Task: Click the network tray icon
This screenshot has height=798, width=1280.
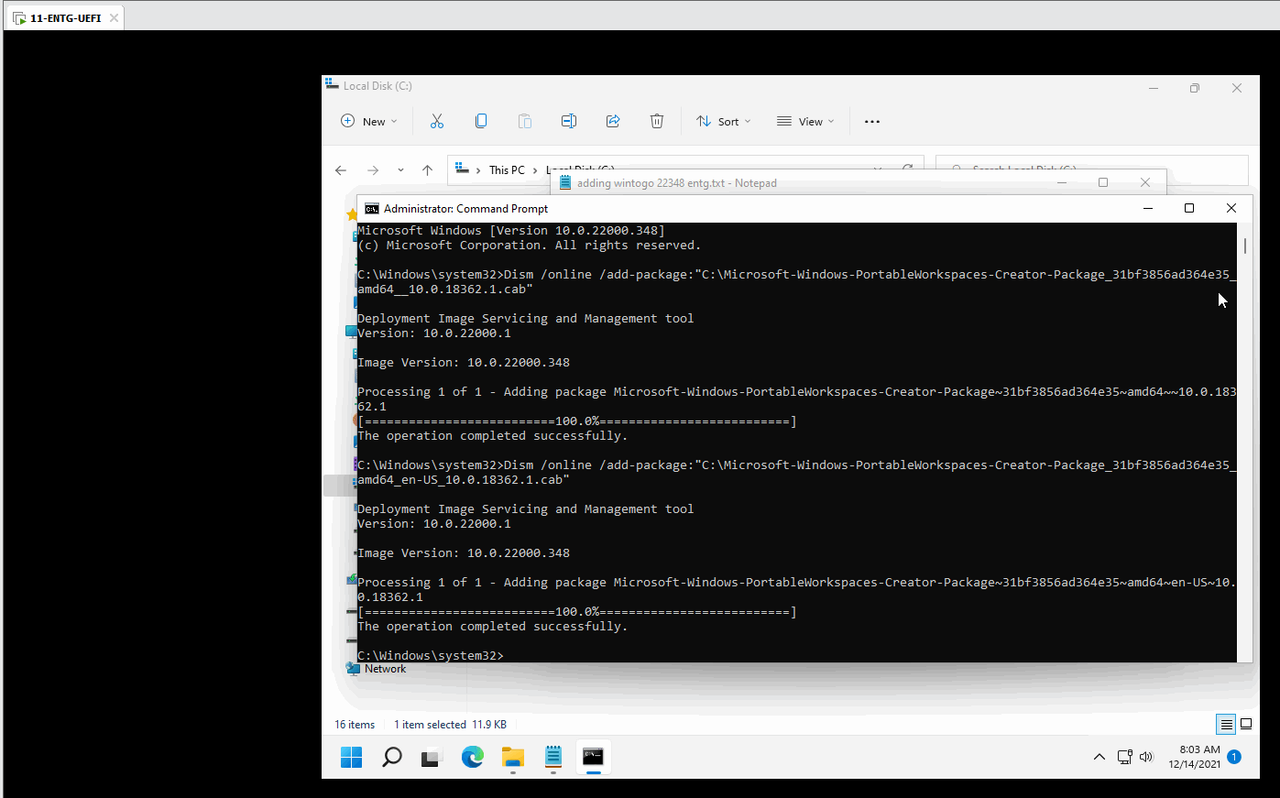Action: coord(1124,757)
